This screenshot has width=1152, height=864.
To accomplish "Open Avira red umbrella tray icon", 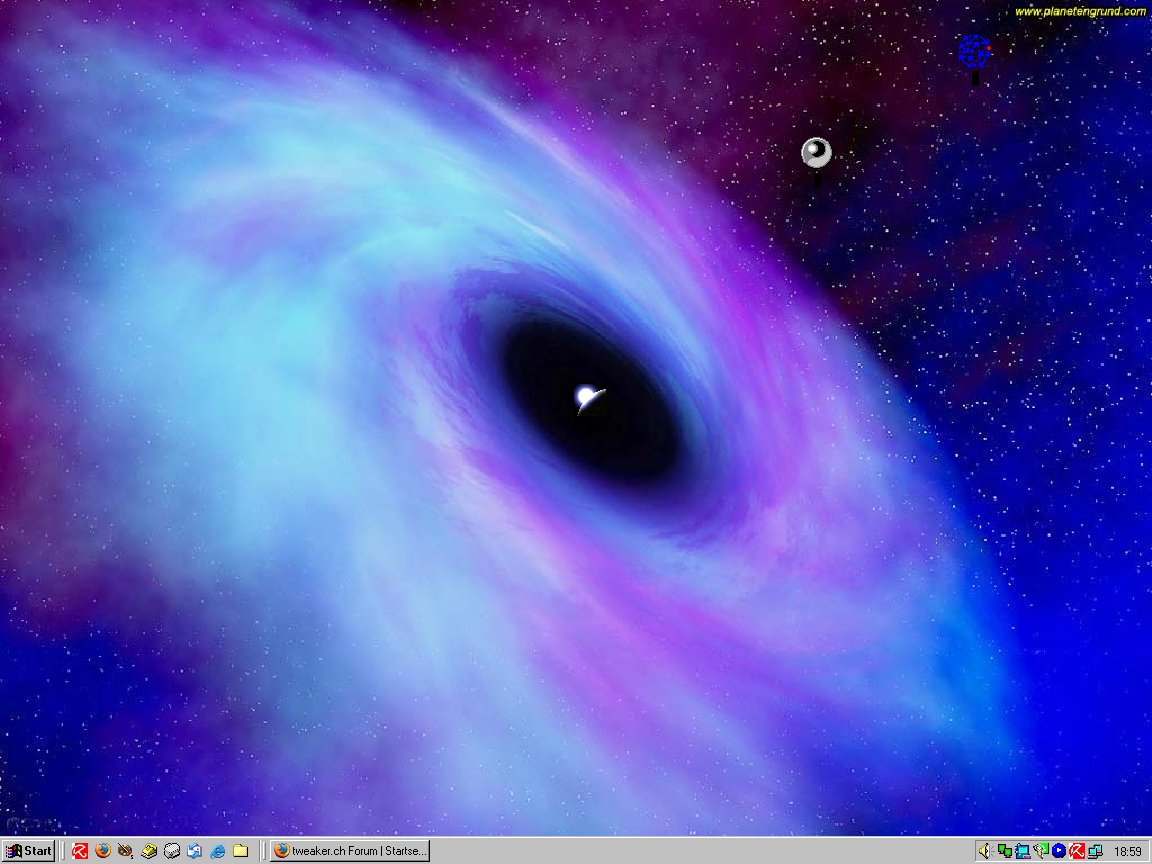I will 1077,851.
